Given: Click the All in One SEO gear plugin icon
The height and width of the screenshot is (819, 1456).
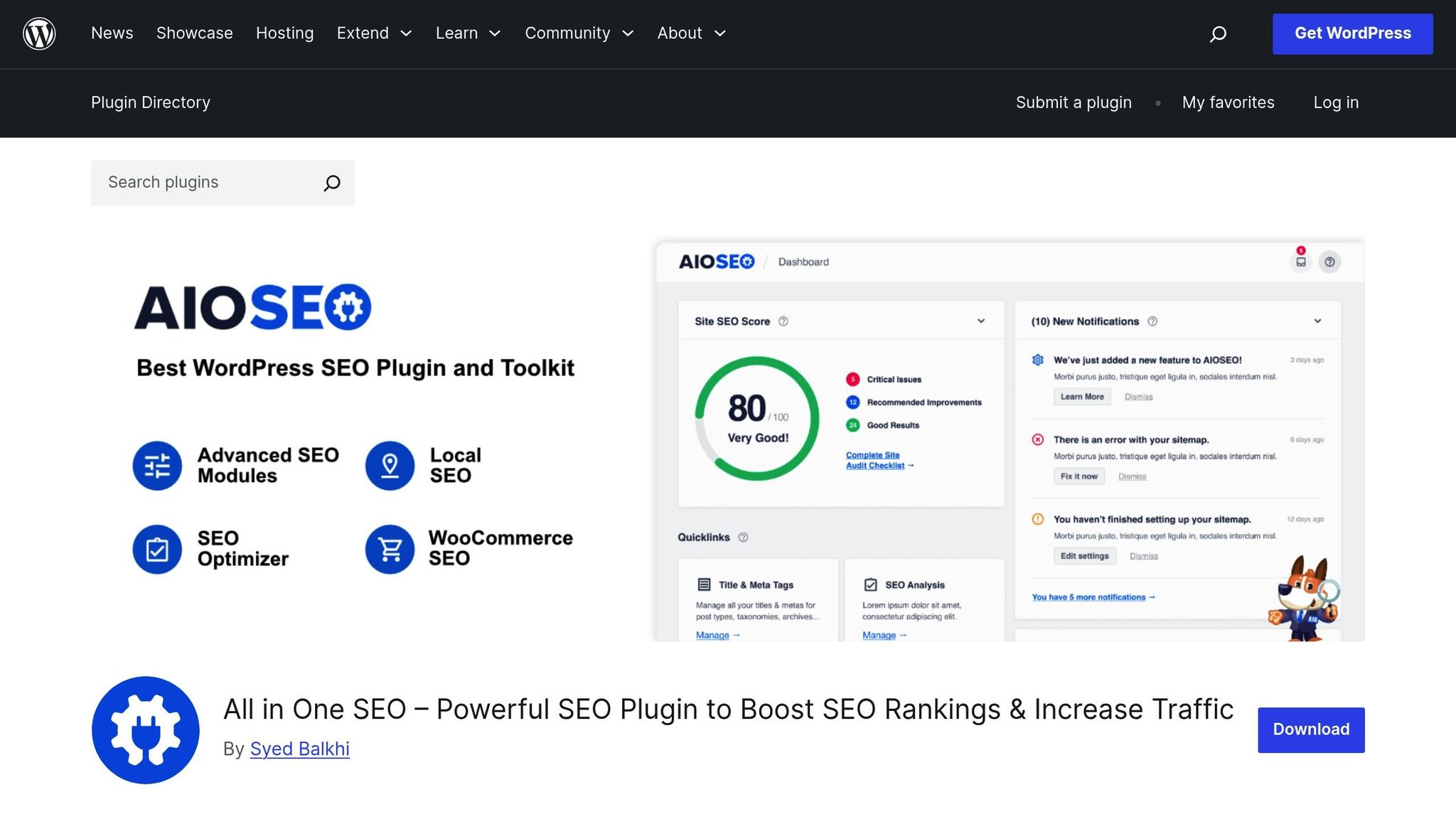Looking at the screenshot, I should pos(146,729).
